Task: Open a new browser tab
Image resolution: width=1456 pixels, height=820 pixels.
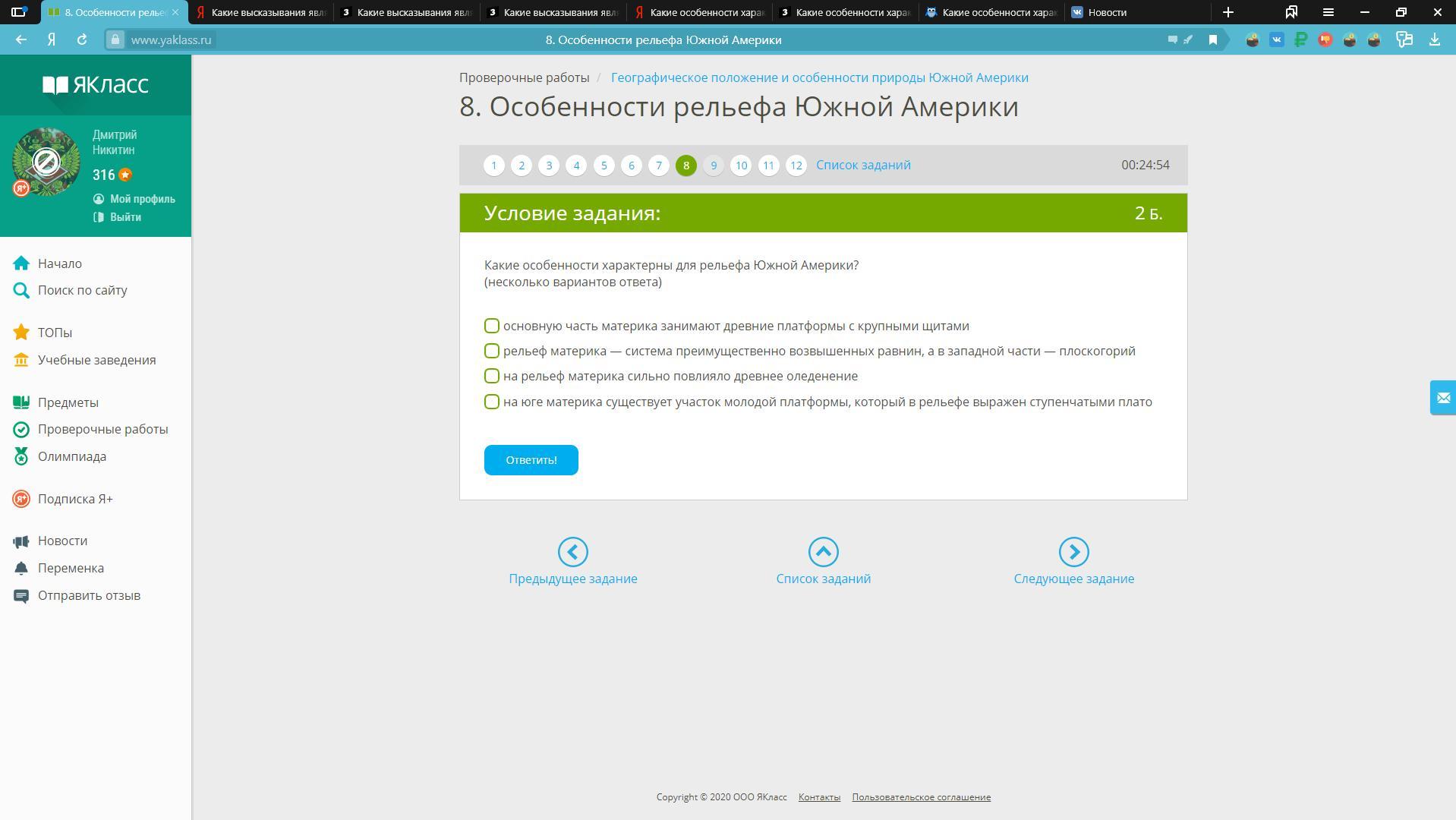Action: coord(1228,12)
